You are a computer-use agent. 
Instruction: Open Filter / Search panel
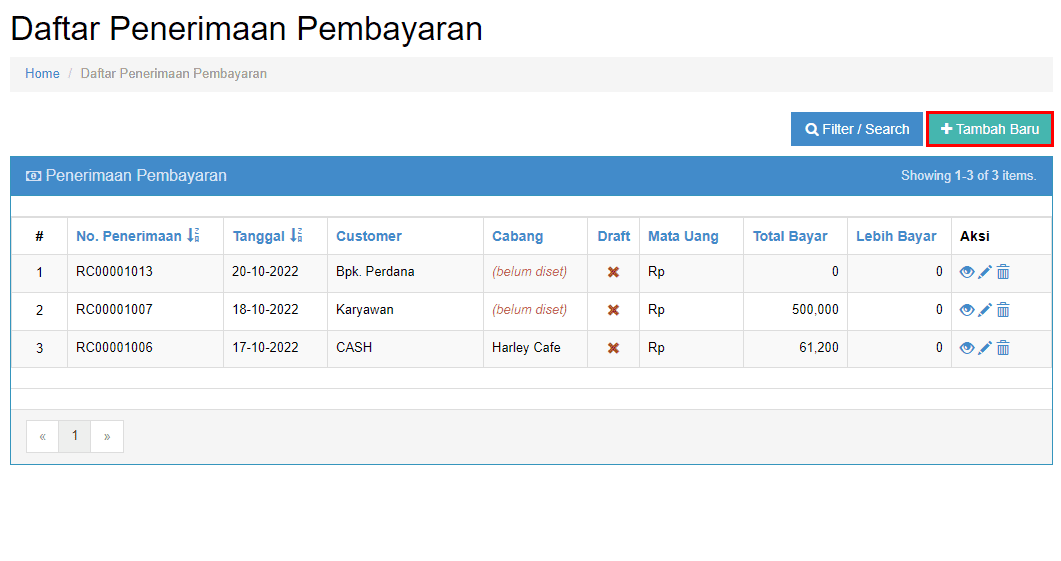[x=857, y=129]
